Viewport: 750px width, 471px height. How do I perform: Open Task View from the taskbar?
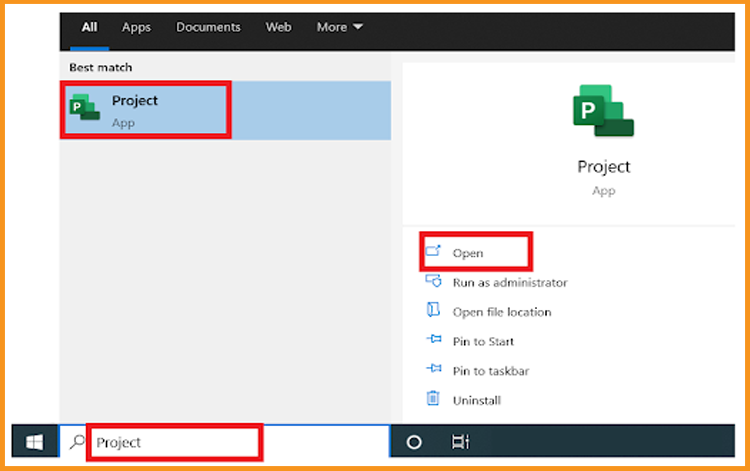coord(460,442)
